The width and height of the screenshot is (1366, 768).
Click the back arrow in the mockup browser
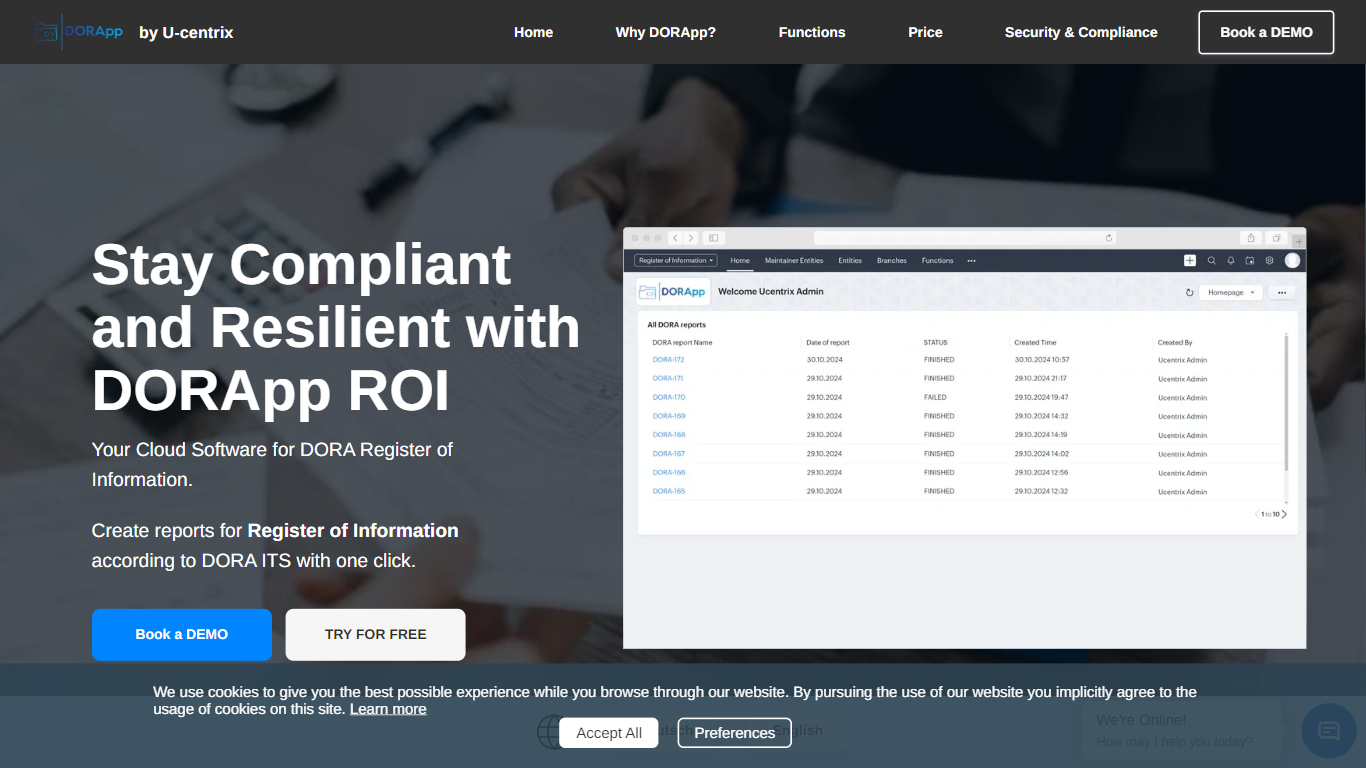pyautogui.click(x=676, y=238)
